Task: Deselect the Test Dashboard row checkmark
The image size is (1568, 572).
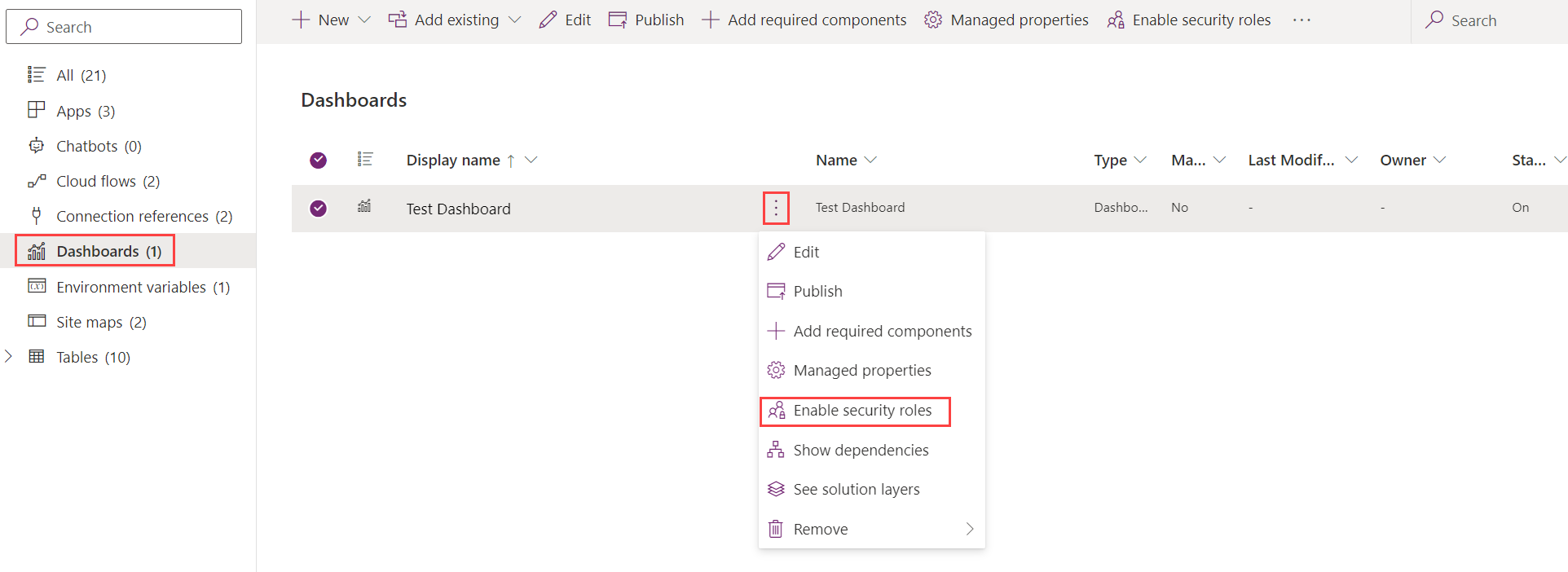Action: click(318, 209)
